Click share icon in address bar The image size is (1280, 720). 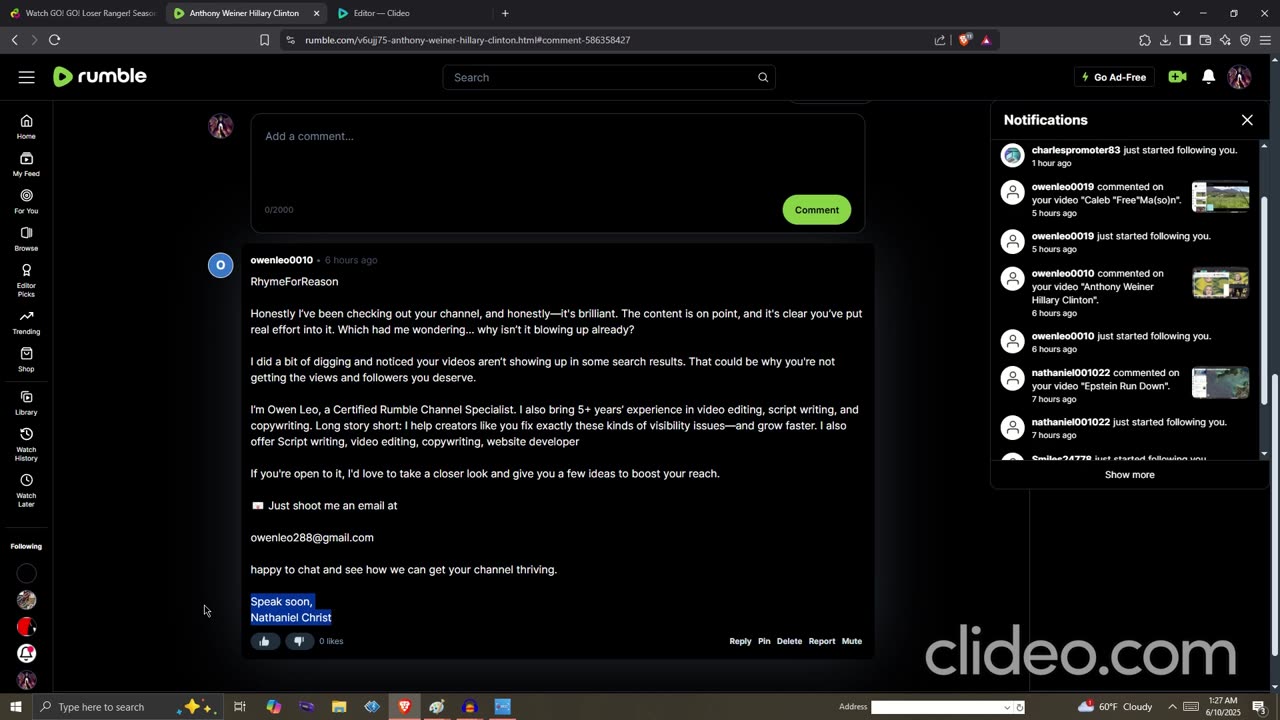pos(940,40)
